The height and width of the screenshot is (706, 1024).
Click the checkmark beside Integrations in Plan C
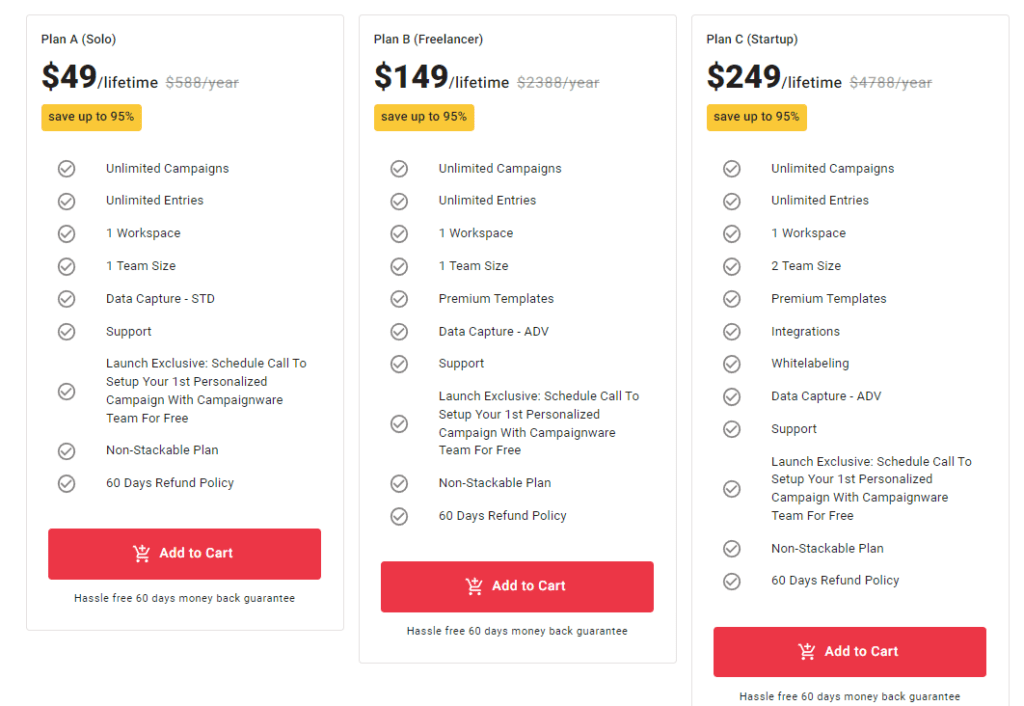point(731,331)
